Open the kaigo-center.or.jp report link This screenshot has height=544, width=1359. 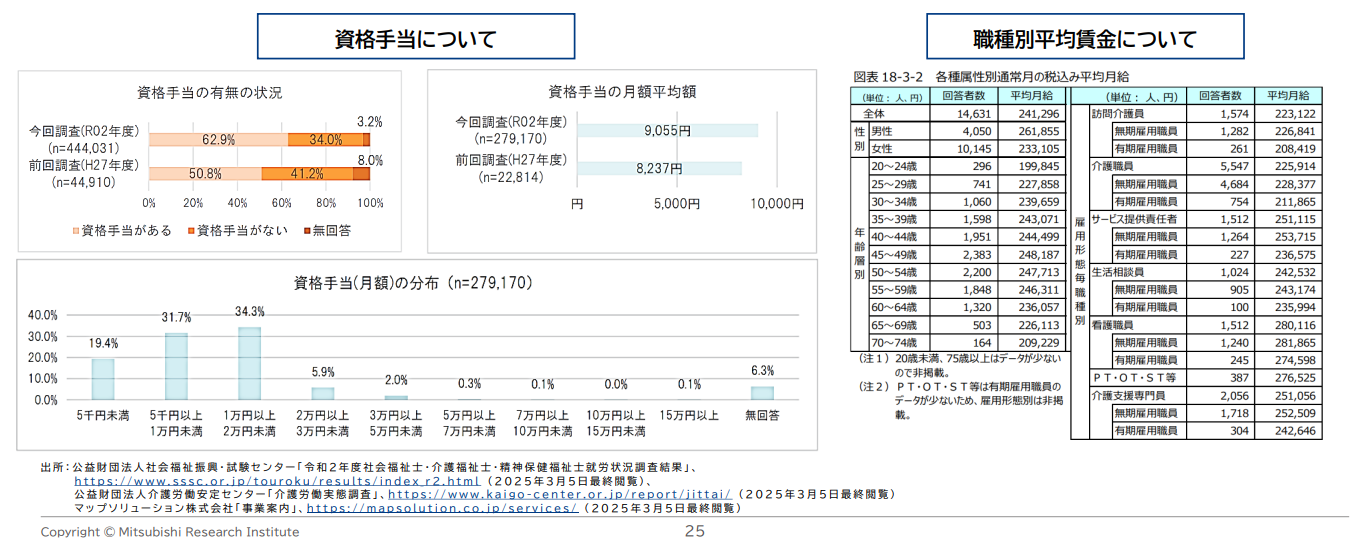coord(560,494)
